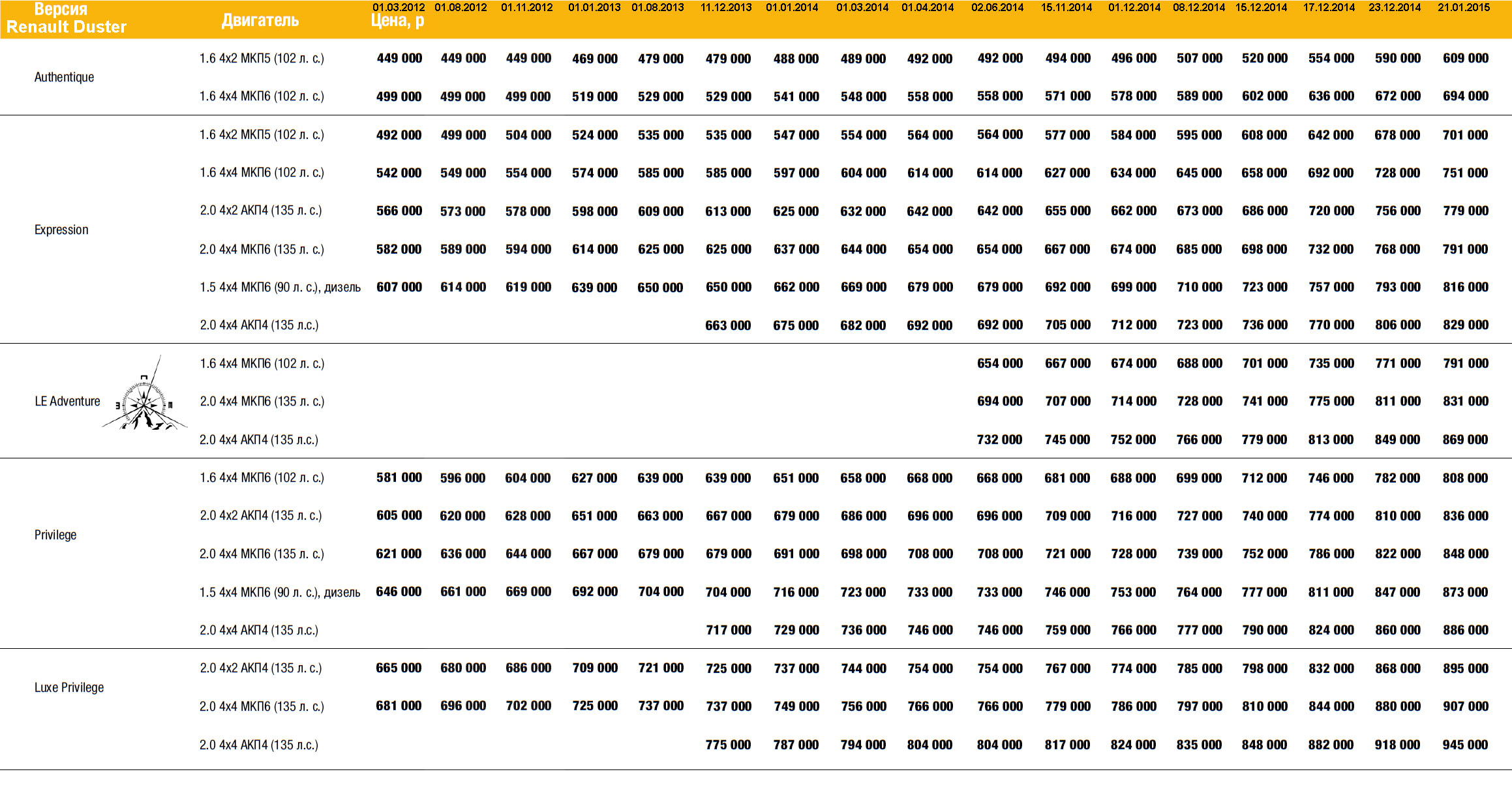Click the price cell '816 000'
This screenshot has height=791, width=1512.
[1466, 287]
